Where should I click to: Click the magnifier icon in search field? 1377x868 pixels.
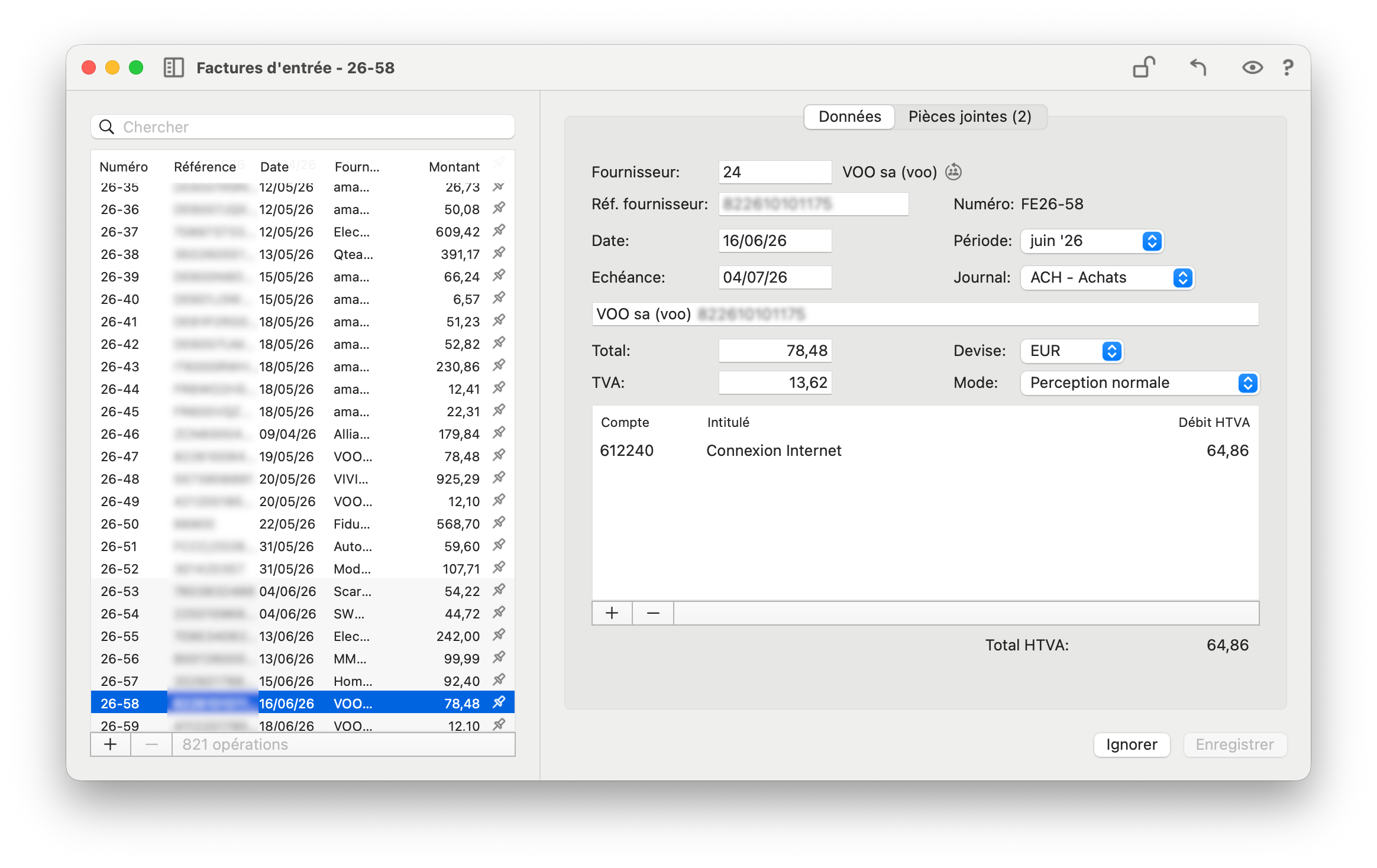coord(106,127)
